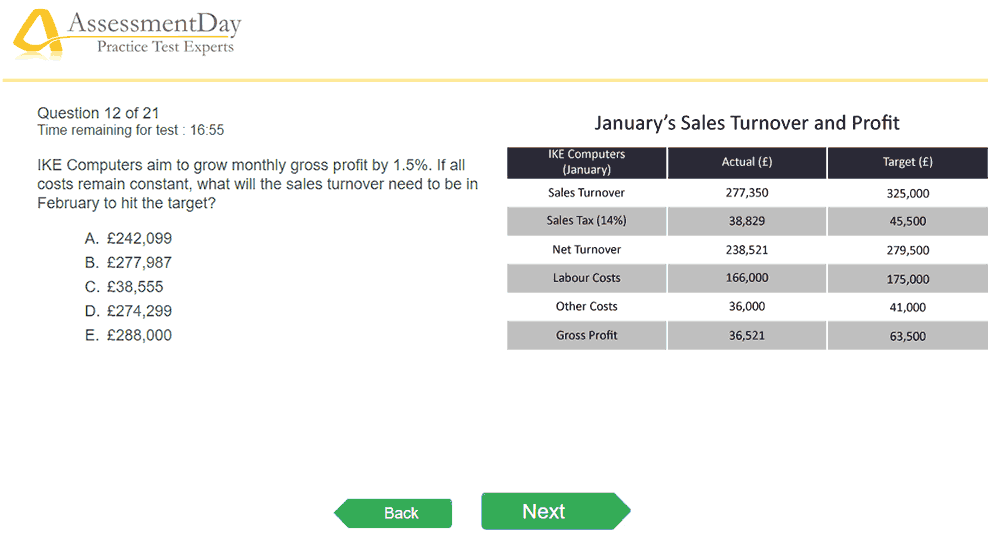This screenshot has height=550, width=1000.
Task: Click the Other Costs target value 41,000
Action: pyautogui.click(x=908, y=308)
